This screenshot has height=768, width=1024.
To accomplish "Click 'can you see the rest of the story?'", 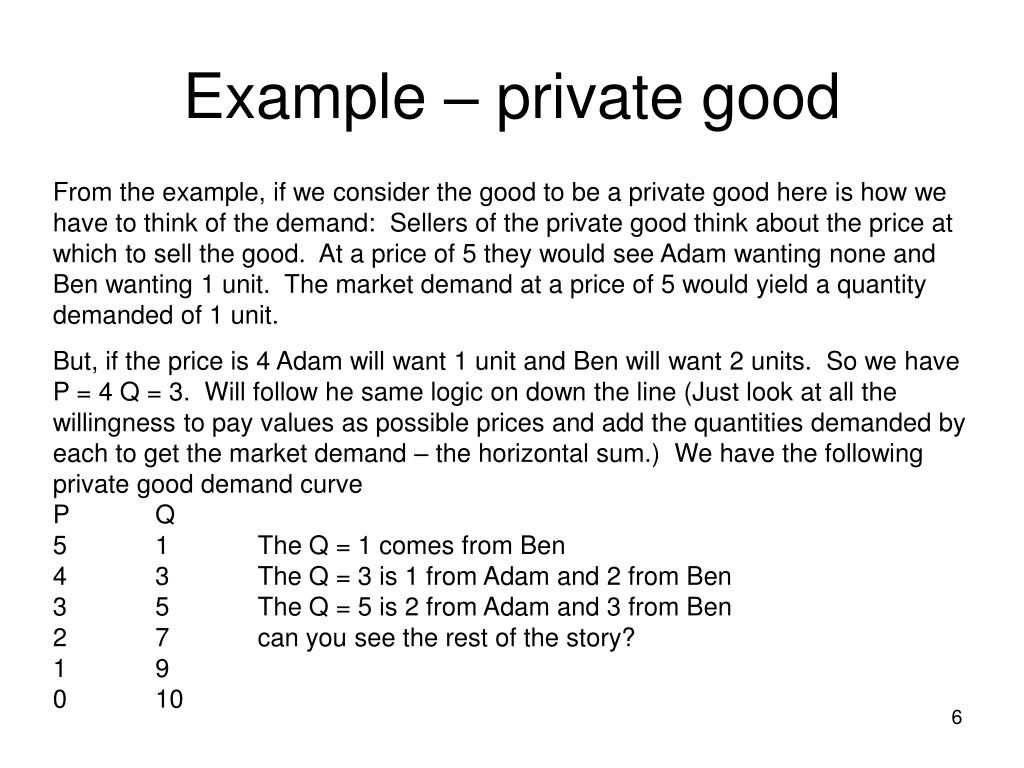I will [x=446, y=638].
